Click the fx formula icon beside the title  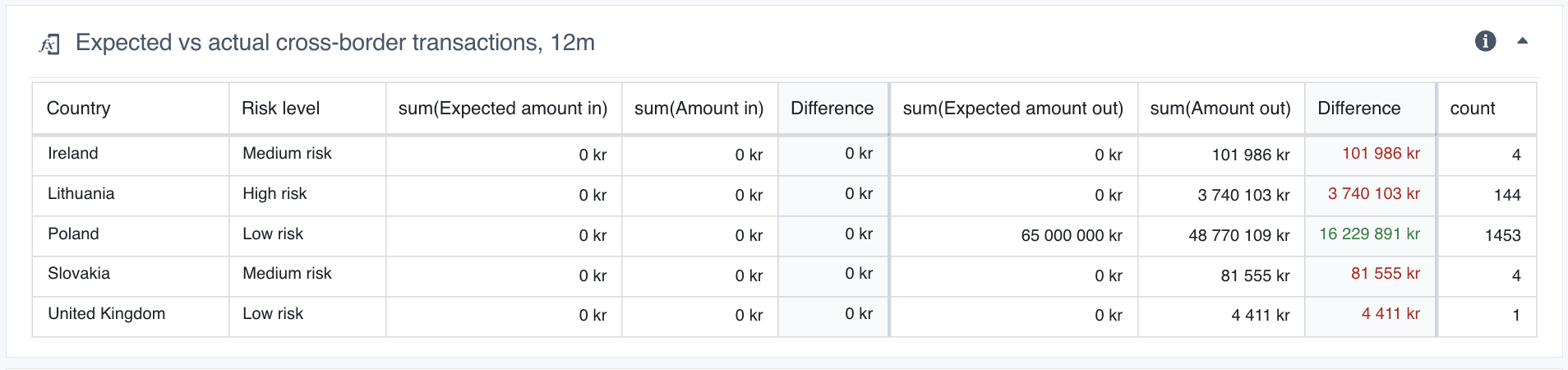(x=49, y=44)
